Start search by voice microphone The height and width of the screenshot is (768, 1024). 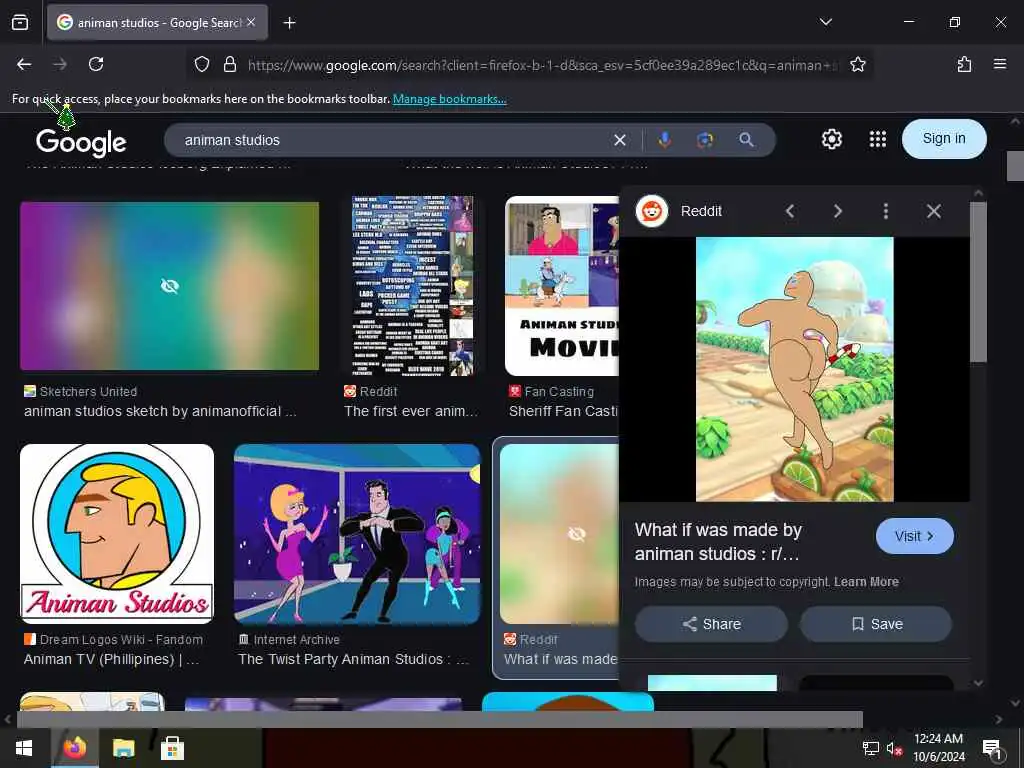click(x=664, y=139)
